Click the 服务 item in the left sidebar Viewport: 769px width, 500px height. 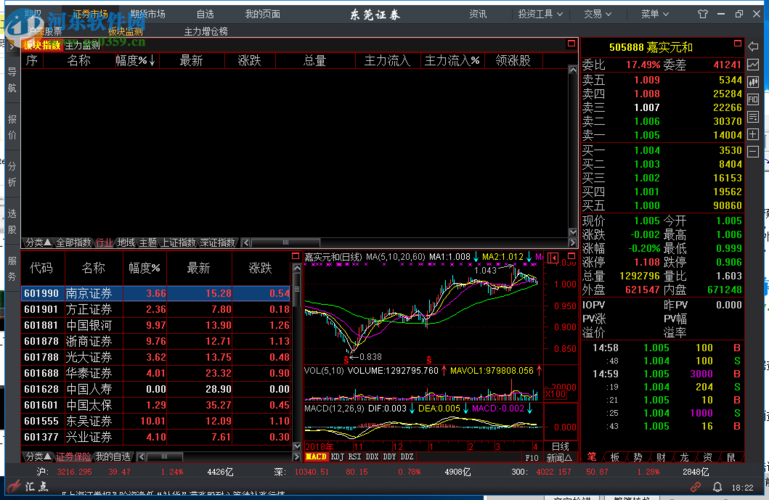[x=12, y=268]
